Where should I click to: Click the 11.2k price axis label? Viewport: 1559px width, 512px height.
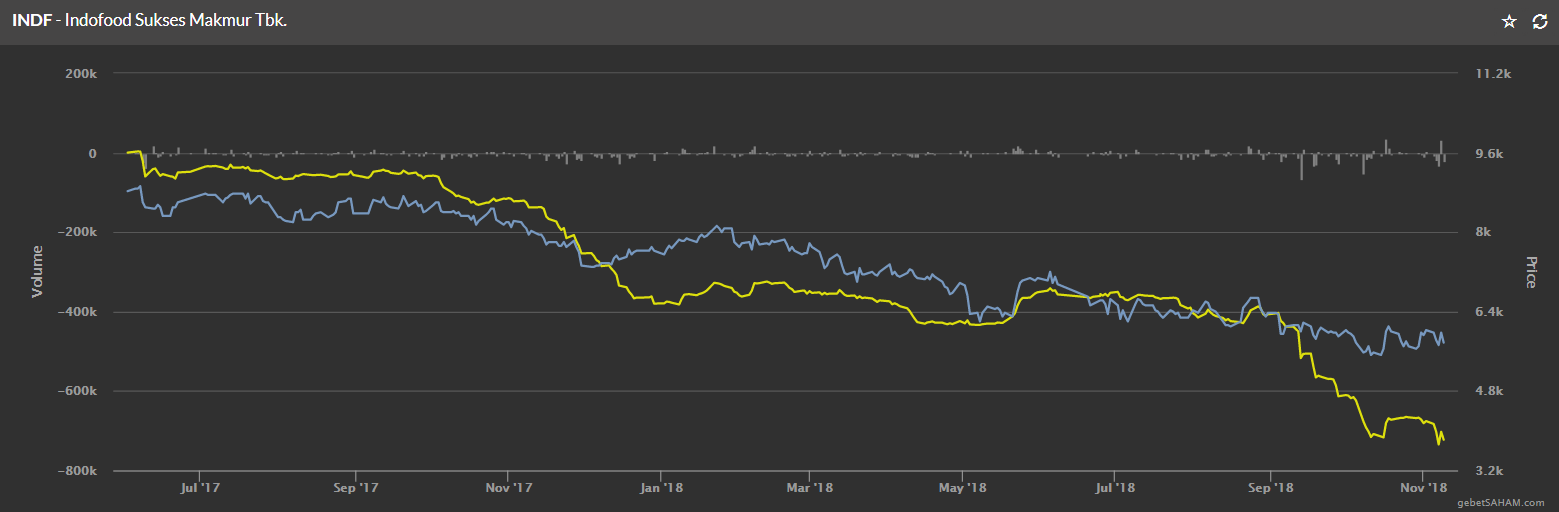[1492, 74]
